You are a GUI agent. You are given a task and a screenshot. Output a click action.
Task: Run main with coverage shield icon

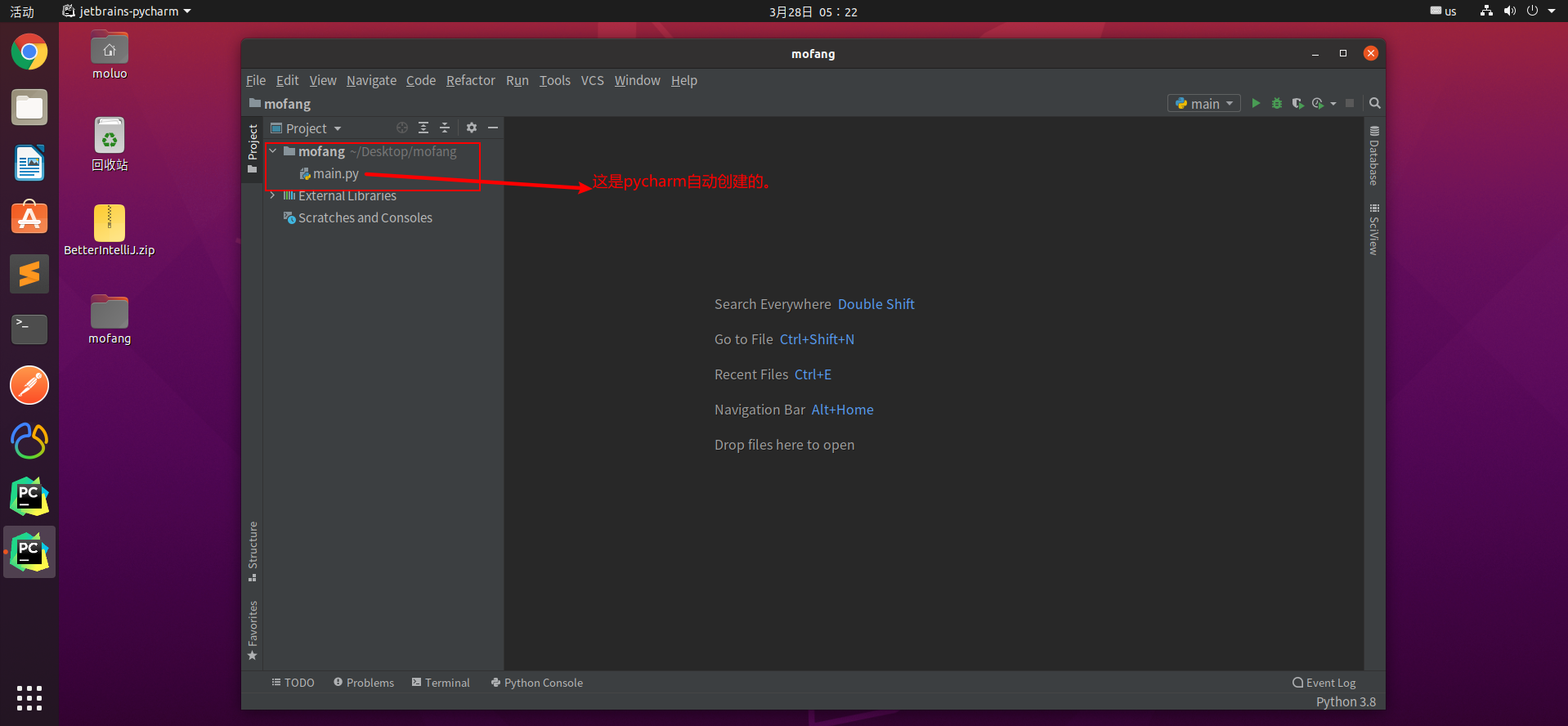[1297, 103]
